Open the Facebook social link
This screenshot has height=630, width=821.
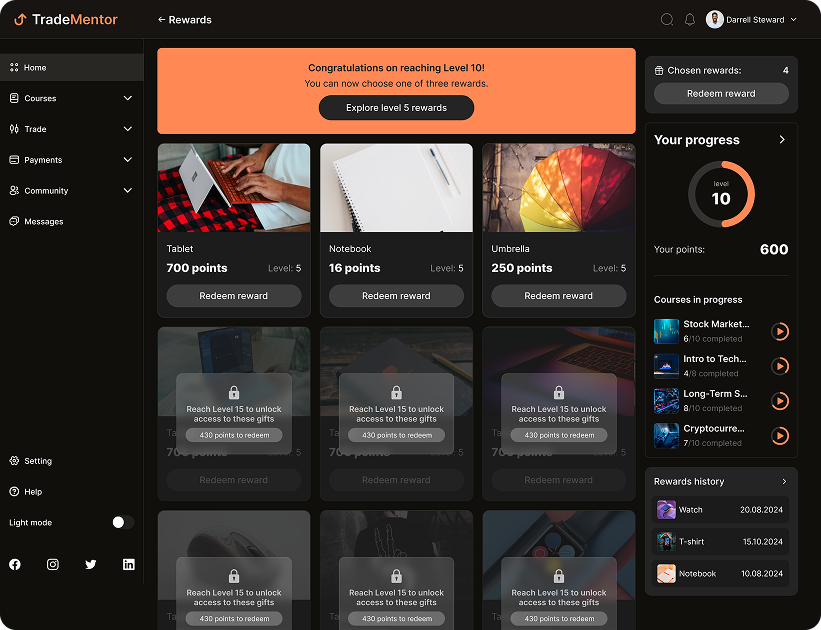pos(15,565)
